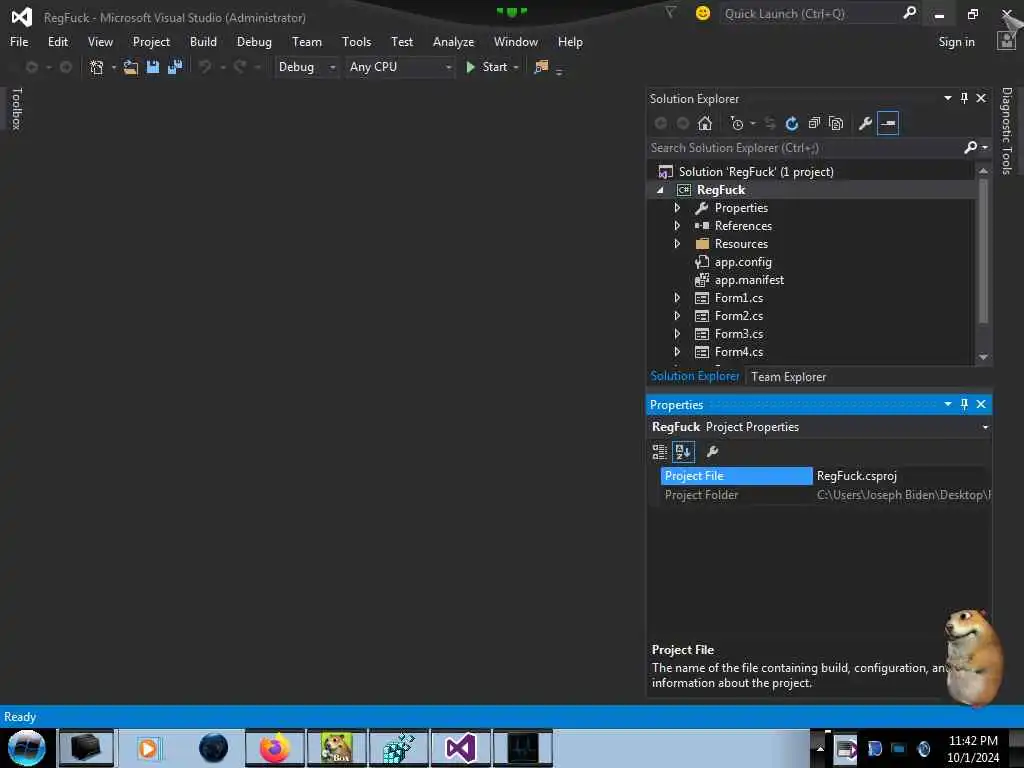The width and height of the screenshot is (1024, 768).
Task: Click the New Project toolbar icon
Action: (x=97, y=67)
